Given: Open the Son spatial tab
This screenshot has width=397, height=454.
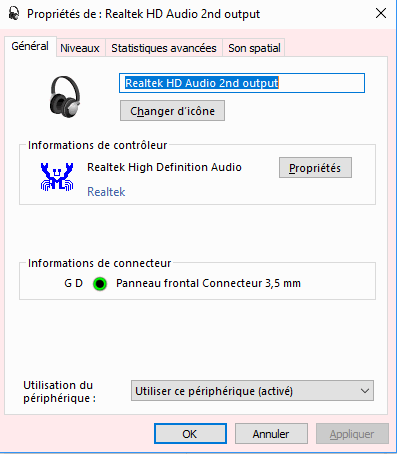Looking at the screenshot, I should click(254, 48).
